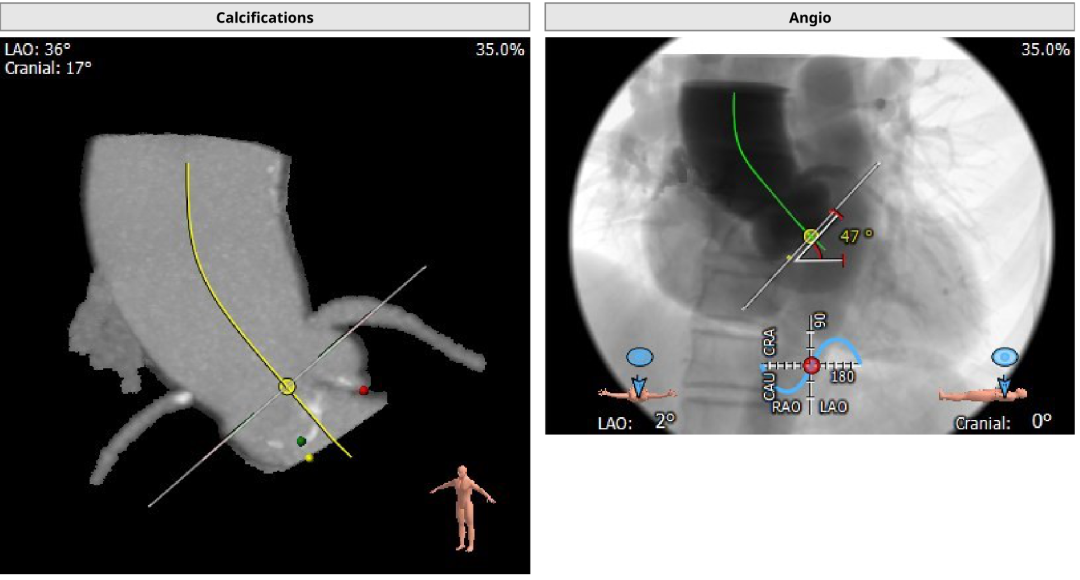Click the CAU label on angle crosshair
Image resolution: width=1080 pixels, height=580 pixels.
point(769,387)
